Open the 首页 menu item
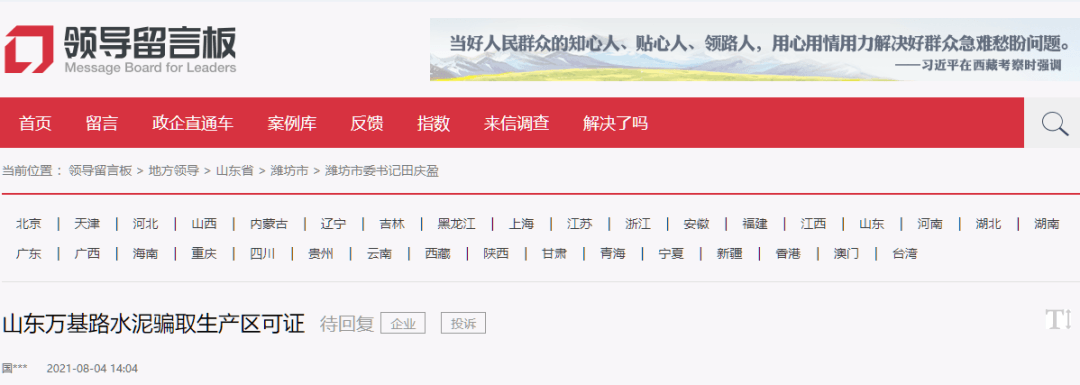The height and width of the screenshot is (385, 1080). point(35,123)
